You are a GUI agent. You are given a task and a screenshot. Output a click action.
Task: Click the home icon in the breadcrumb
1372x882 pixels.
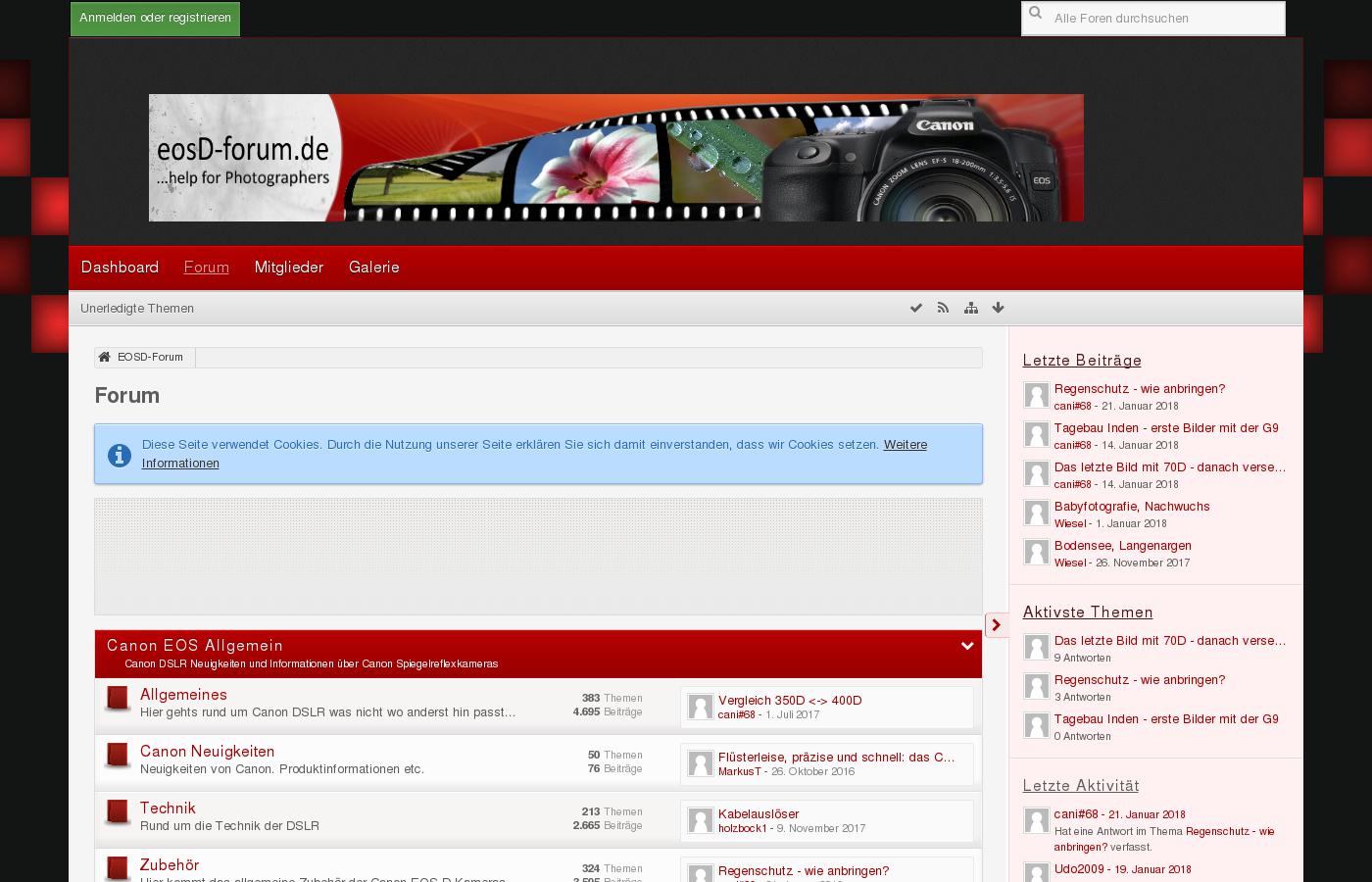coord(105,358)
